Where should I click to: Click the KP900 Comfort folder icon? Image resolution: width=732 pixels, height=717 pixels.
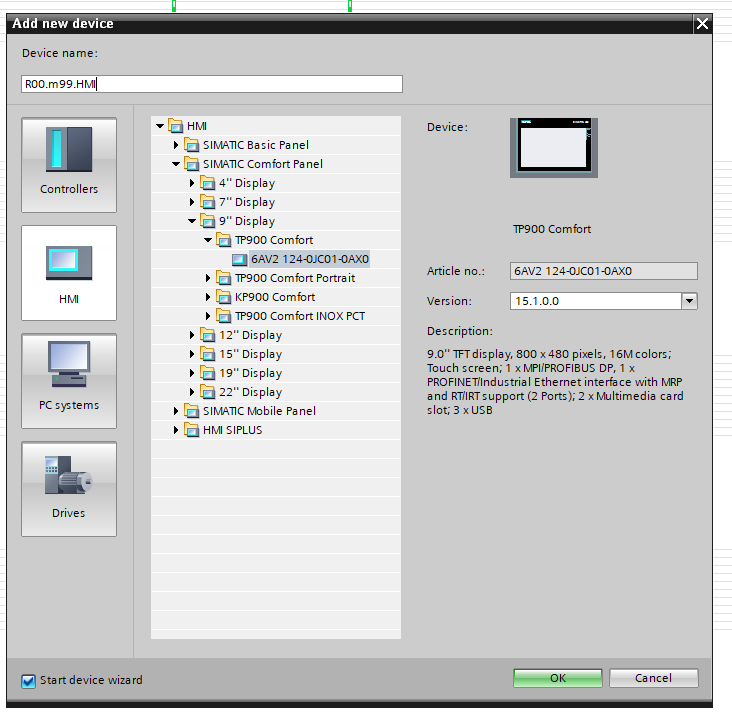224,297
